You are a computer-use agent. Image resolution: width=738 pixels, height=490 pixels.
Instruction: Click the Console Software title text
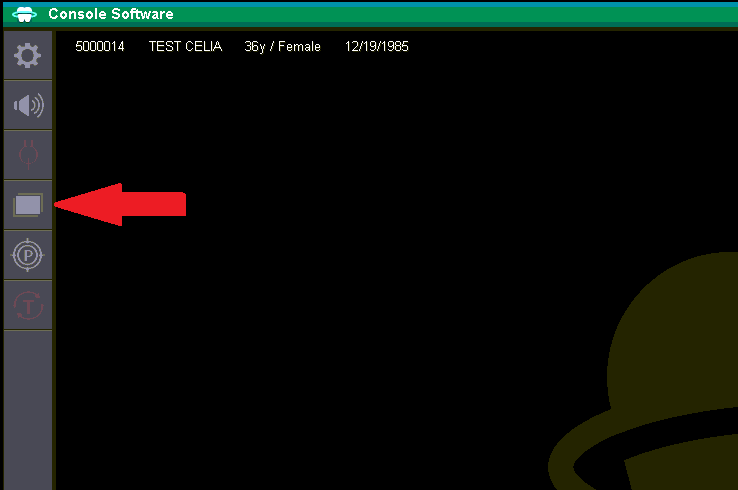[111, 14]
